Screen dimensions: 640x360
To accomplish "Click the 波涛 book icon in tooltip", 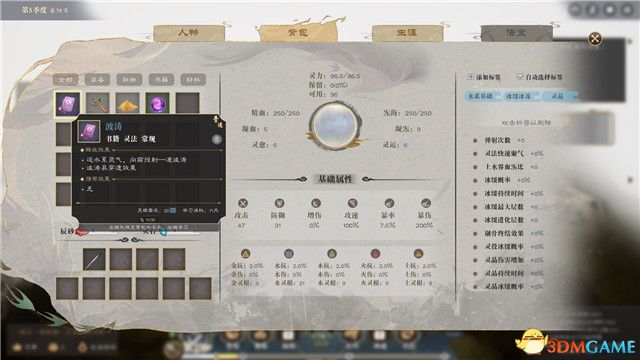I will 89,131.
